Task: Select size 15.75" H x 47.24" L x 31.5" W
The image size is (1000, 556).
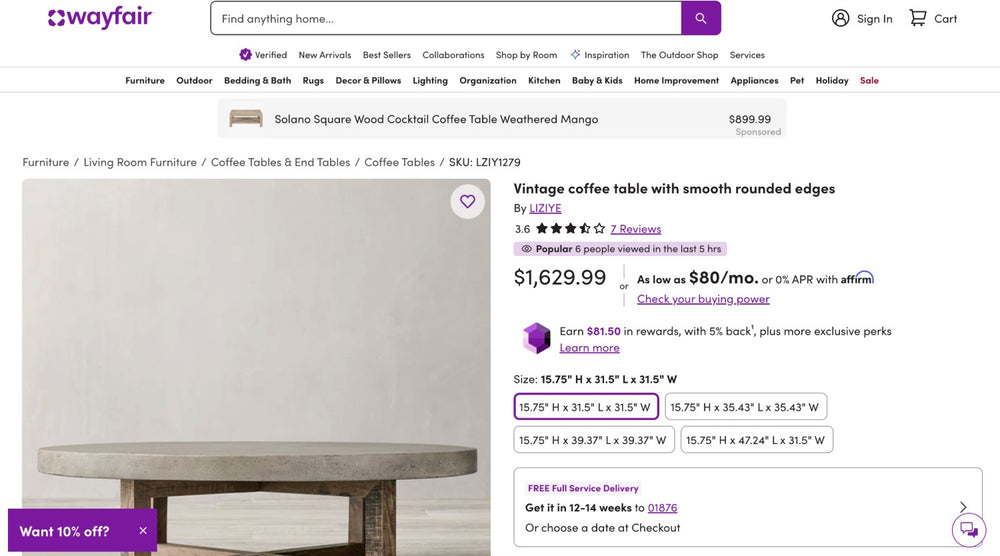Action: [756, 440]
